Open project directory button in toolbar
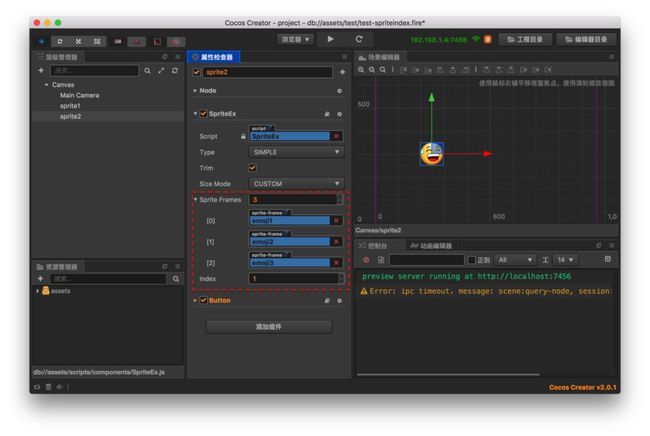 tap(525, 39)
